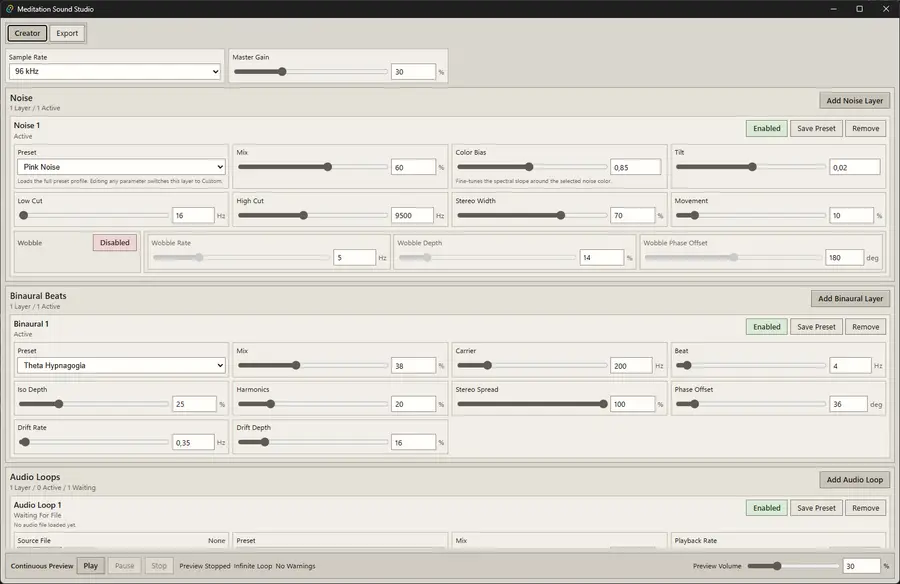Adjust the Iso Depth slider
The height and width of the screenshot is (584, 900).
pyautogui.click(x=94, y=404)
